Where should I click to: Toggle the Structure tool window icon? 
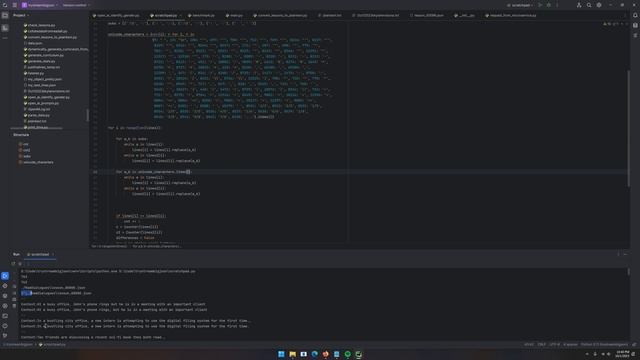pos(5,28)
